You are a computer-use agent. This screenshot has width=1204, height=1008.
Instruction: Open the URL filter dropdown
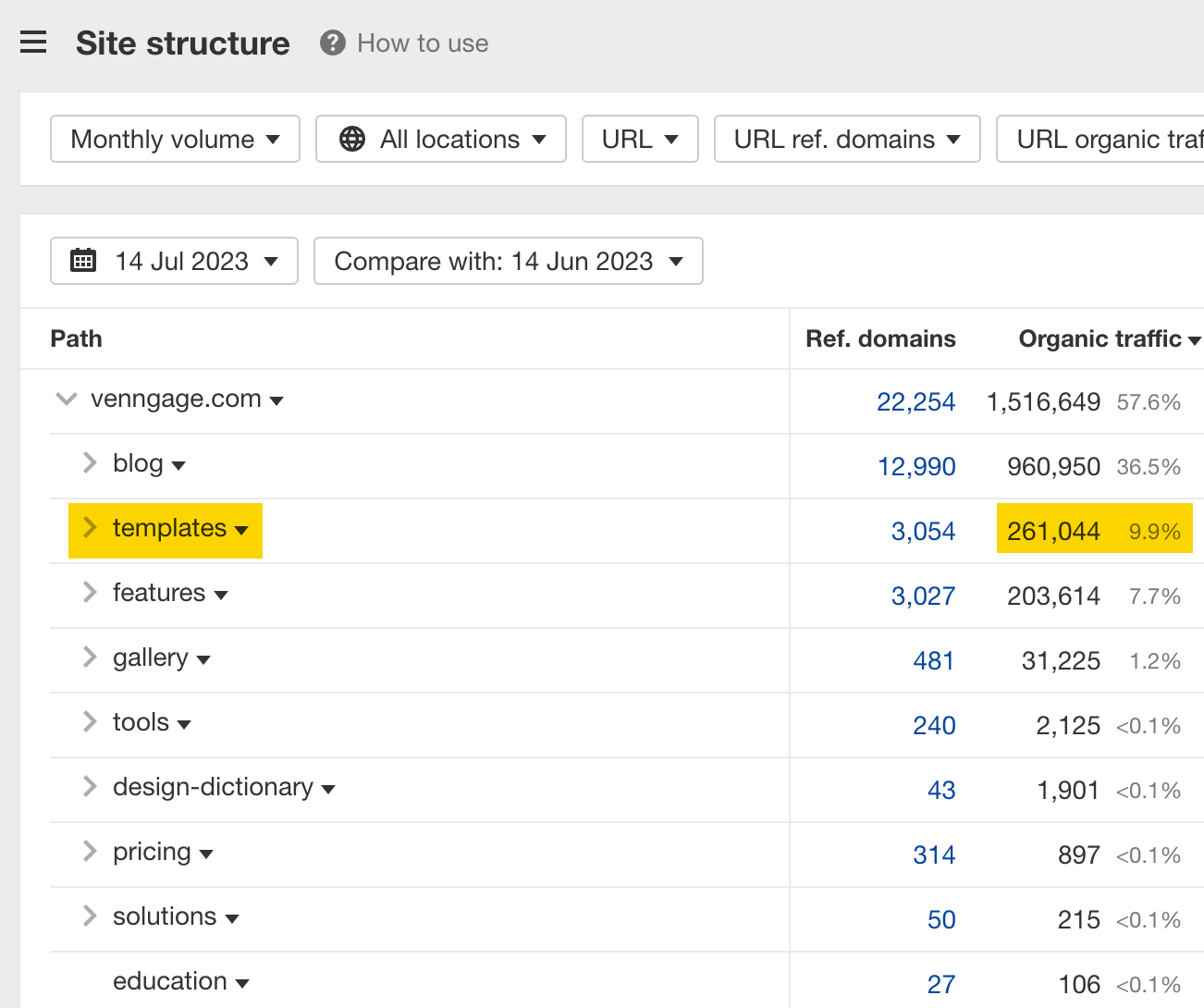(x=640, y=139)
